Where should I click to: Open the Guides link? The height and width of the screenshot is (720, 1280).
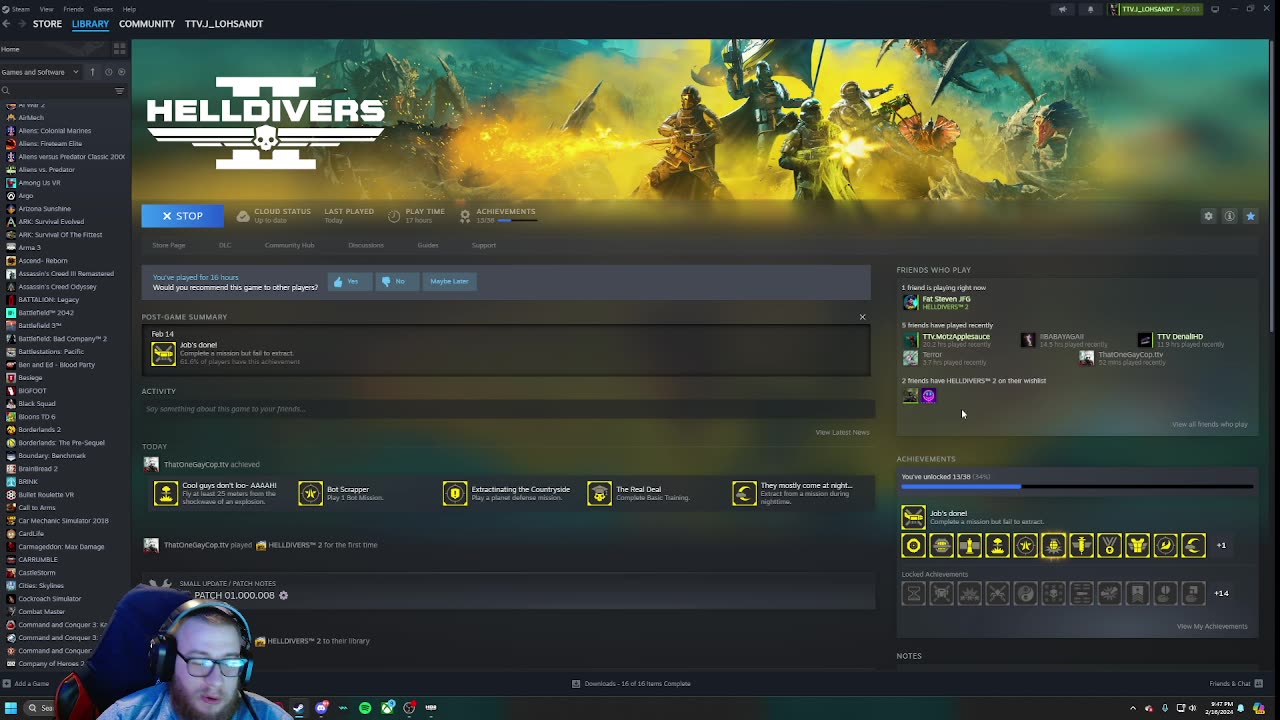pos(427,245)
